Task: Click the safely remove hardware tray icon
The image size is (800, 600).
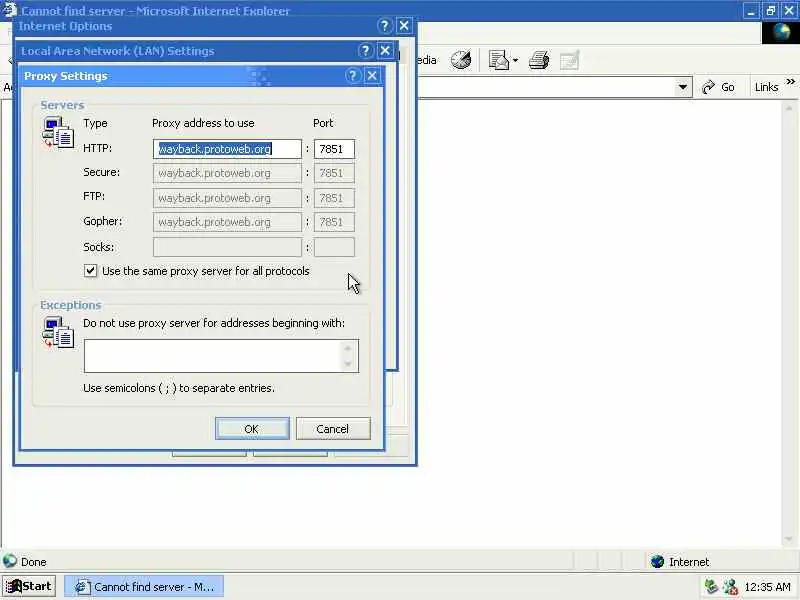Action: 711,587
